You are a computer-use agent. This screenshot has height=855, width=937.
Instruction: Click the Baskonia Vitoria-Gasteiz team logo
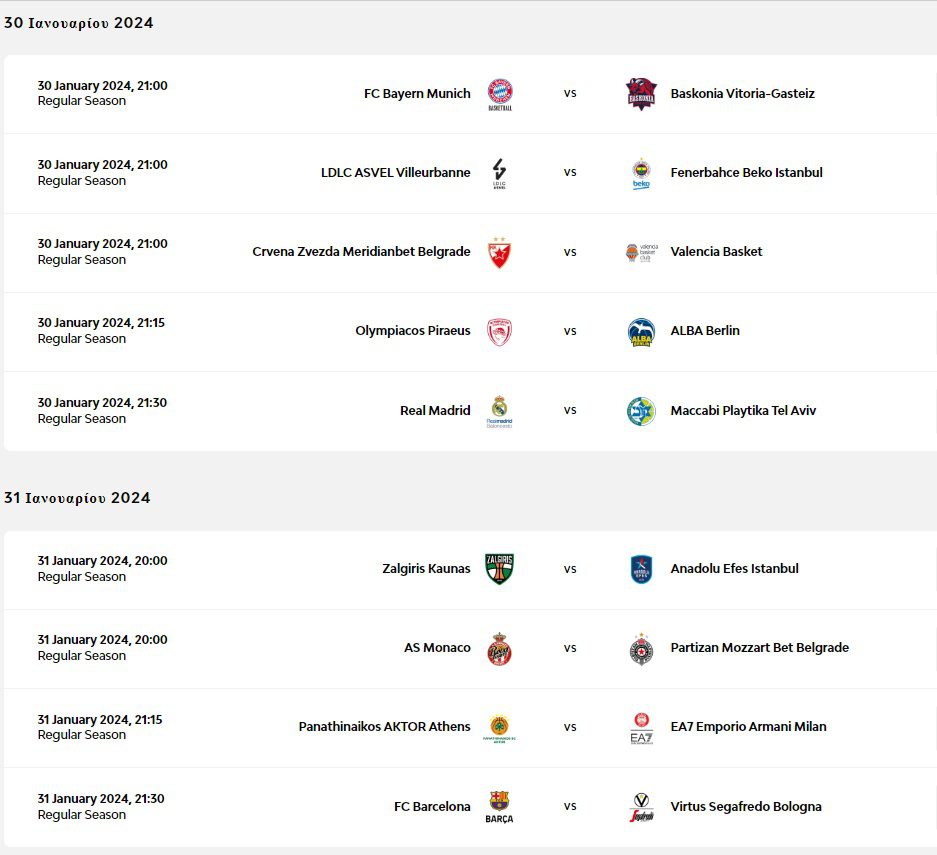[641, 93]
